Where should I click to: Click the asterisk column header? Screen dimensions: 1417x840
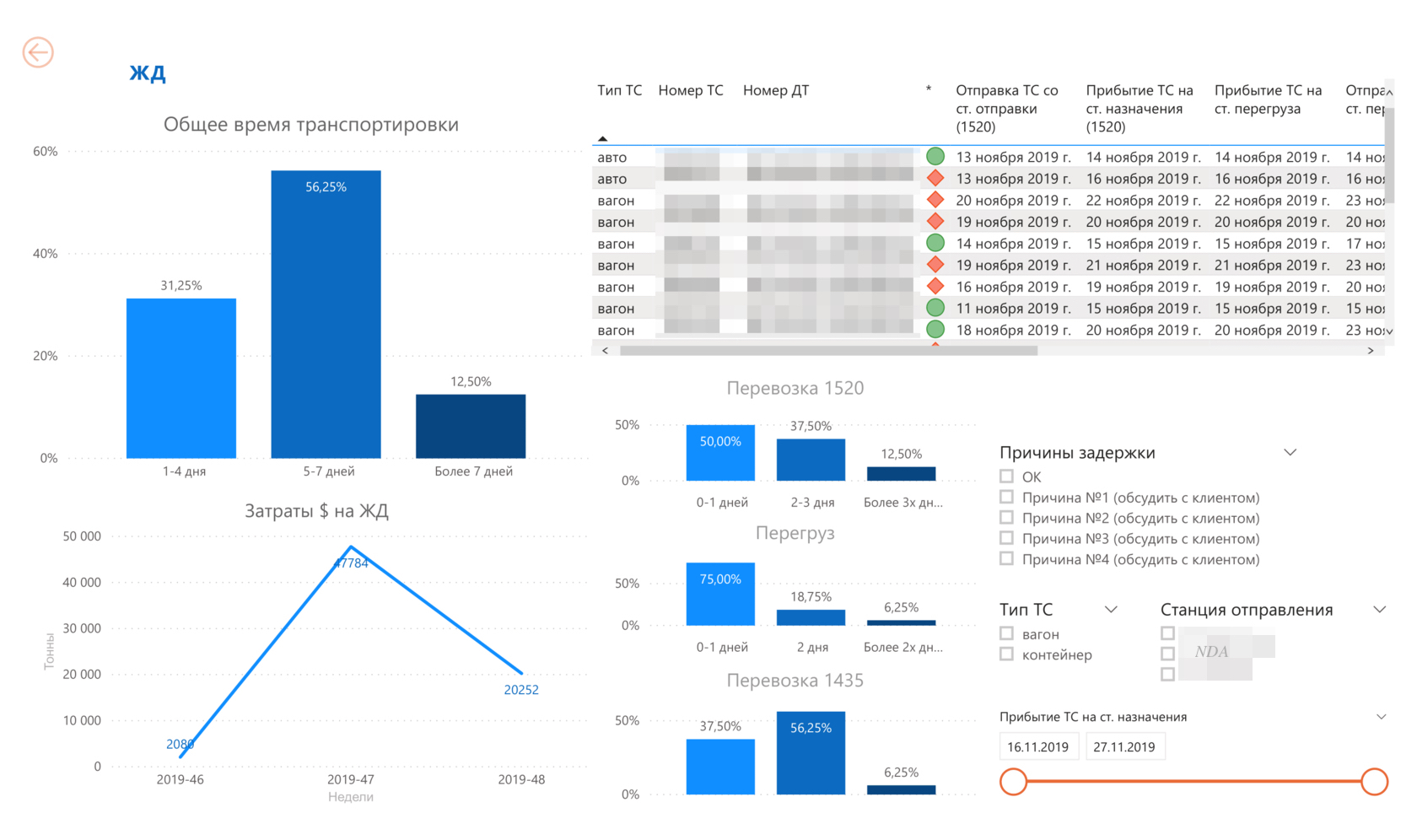coord(929,89)
